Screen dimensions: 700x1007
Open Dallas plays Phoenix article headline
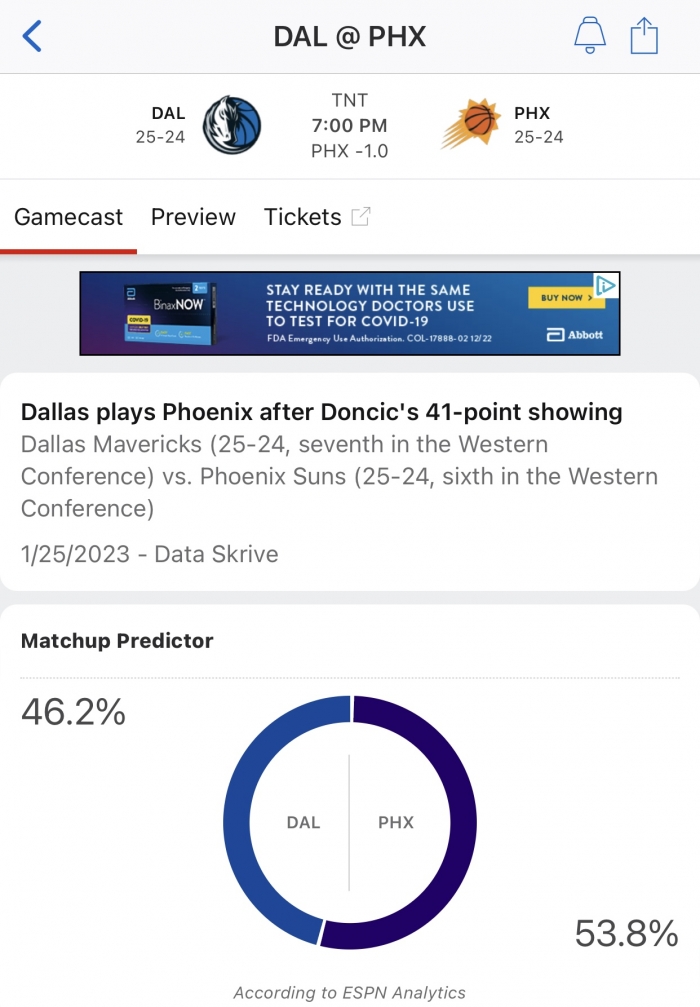coord(321,412)
